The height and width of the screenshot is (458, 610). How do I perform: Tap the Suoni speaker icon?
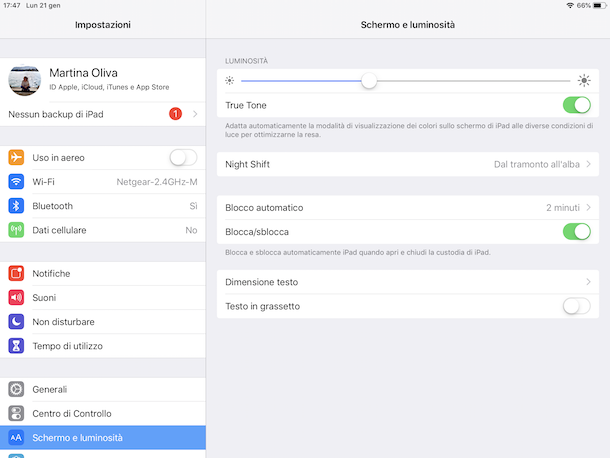click(x=16, y=298)
